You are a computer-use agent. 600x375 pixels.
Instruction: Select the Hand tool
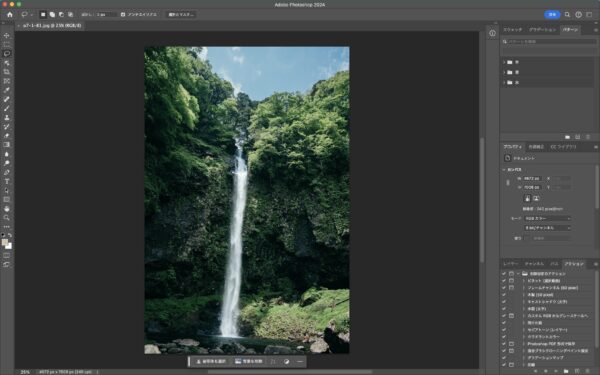point(7,209)
